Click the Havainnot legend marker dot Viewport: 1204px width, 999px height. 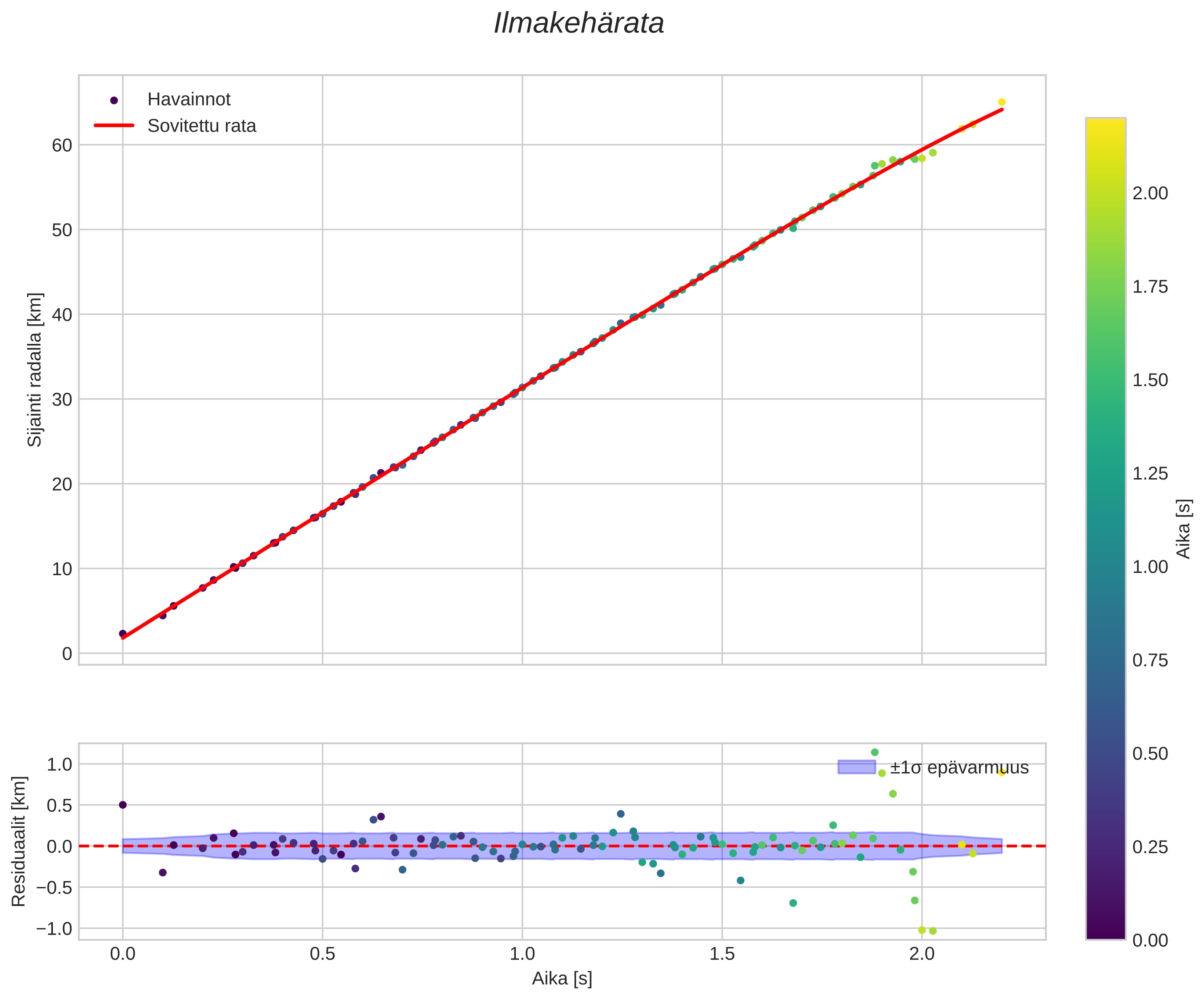pos(114,101)
